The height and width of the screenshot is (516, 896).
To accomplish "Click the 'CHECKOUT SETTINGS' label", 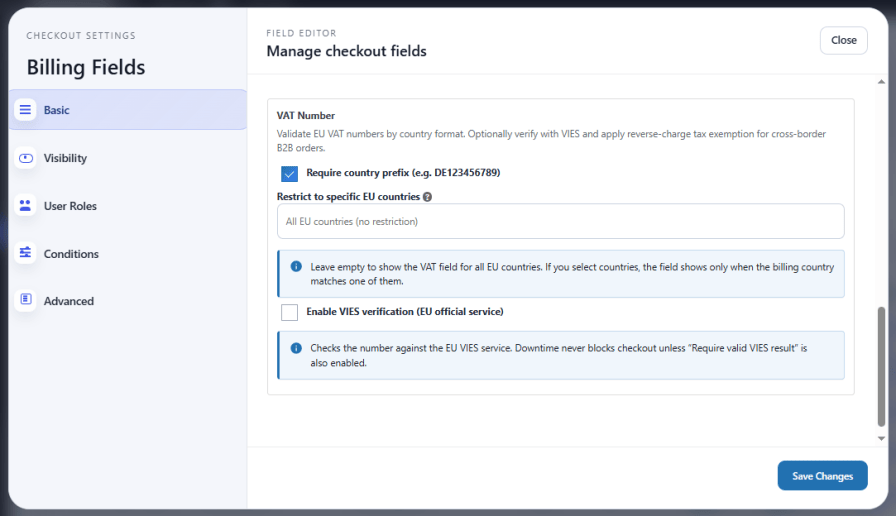I will tap(81, 35).
